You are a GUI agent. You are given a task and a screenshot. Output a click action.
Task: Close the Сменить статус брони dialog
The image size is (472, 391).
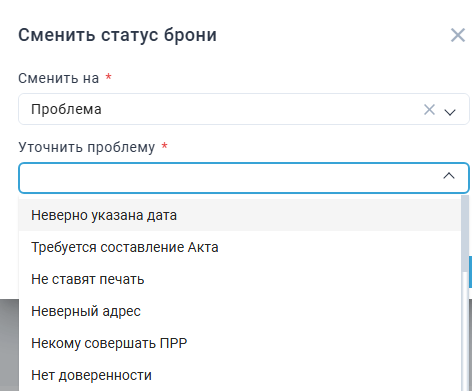pyautogui.click(x=458, y=35)
